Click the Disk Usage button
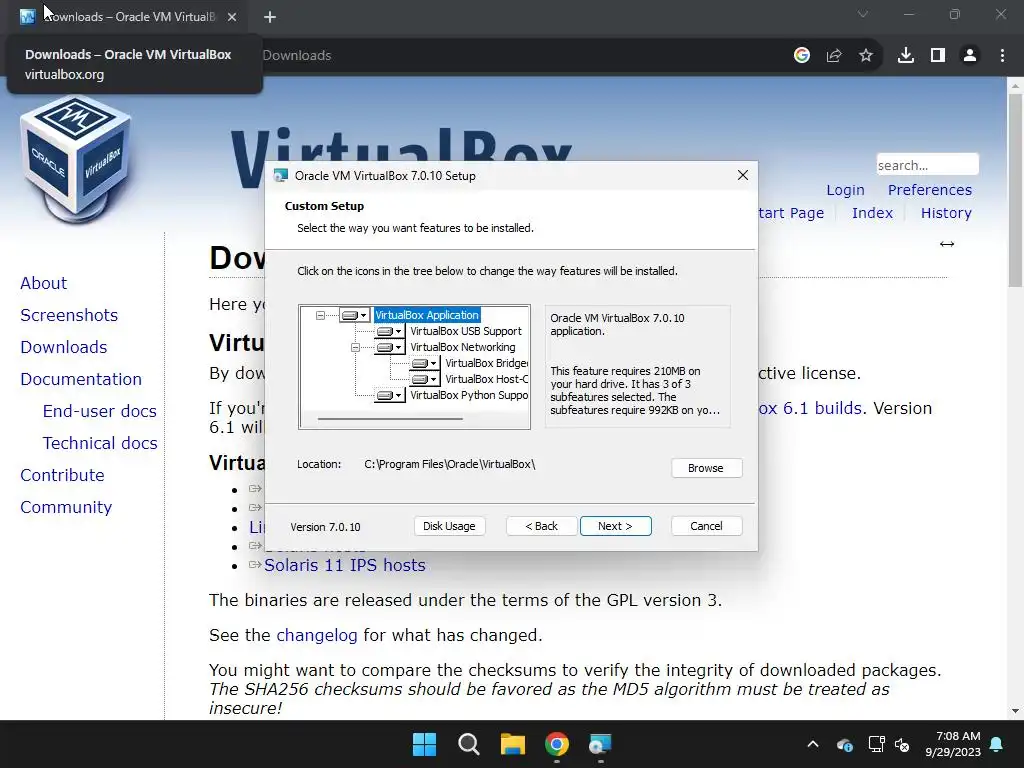 click(x=449, y=526)
